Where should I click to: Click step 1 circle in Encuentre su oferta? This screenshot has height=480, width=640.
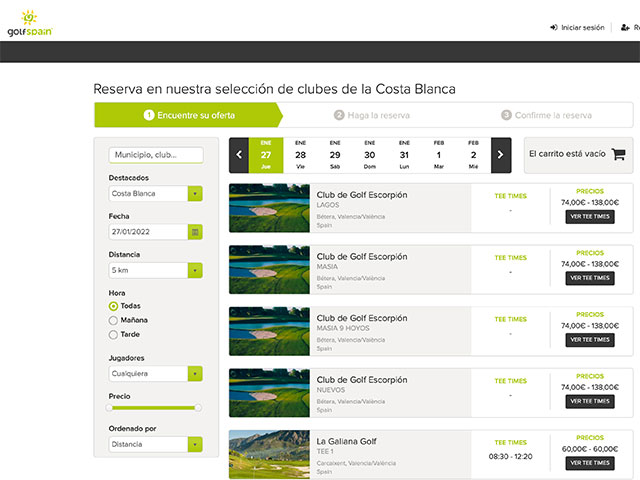(x=149, y=115)
